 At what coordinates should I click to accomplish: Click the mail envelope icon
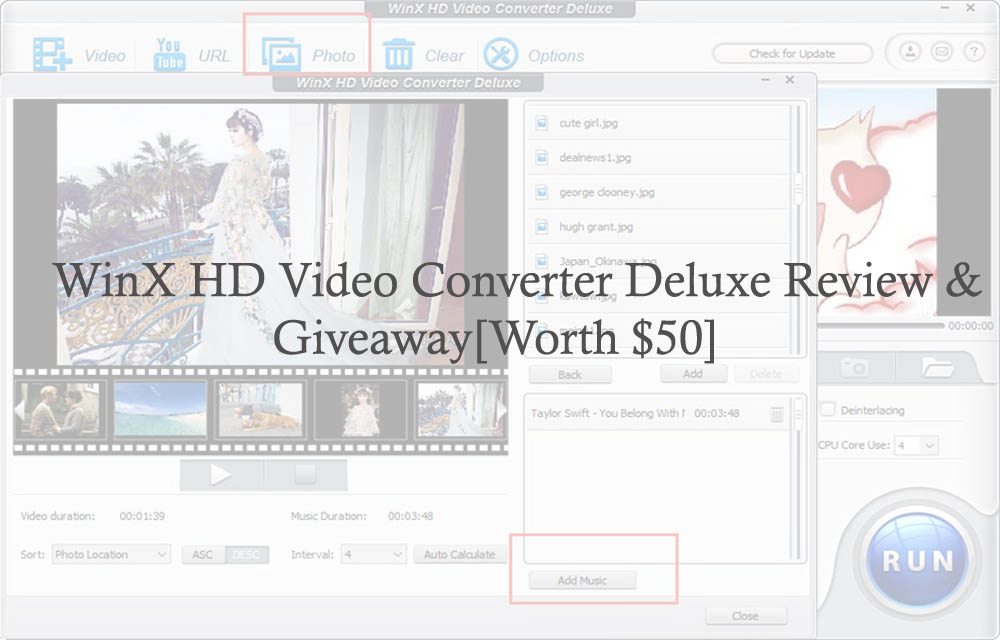pos(942,51)
